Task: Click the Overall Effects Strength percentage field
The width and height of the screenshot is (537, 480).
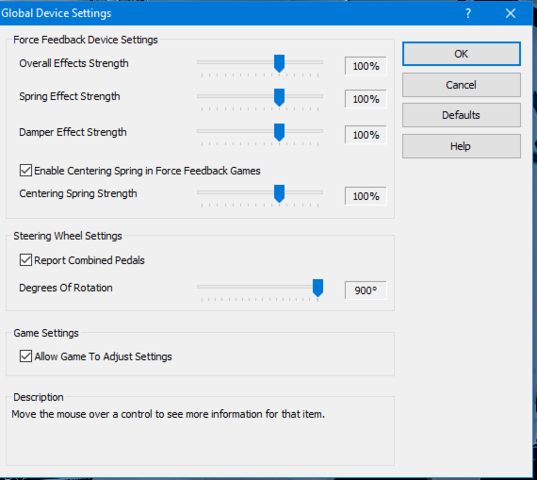Action: click(x=366, y=66)
